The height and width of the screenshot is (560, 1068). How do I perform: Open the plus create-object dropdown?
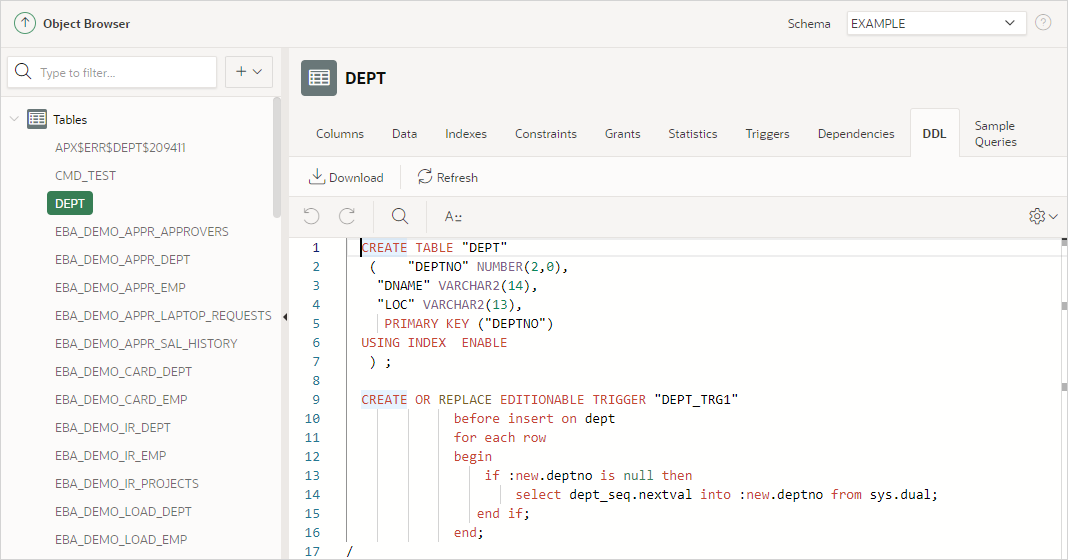pos(249,72)
